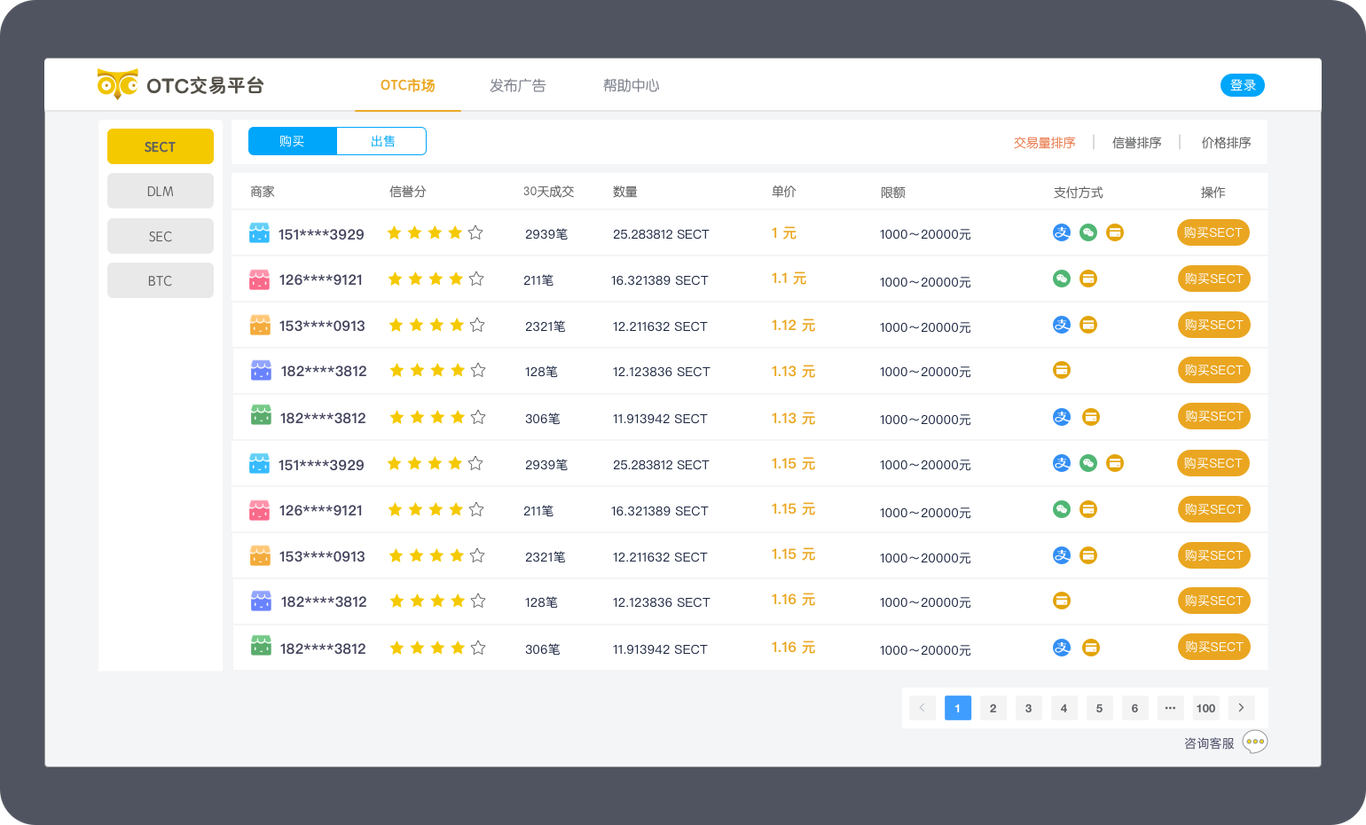Go to page 2 in pagination
This screenshot has width=1366, height=825.
coord(993,708)
